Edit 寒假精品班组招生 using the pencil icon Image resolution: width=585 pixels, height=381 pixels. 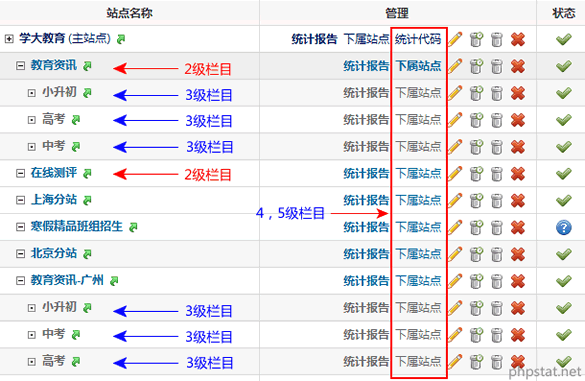point(455,227)
